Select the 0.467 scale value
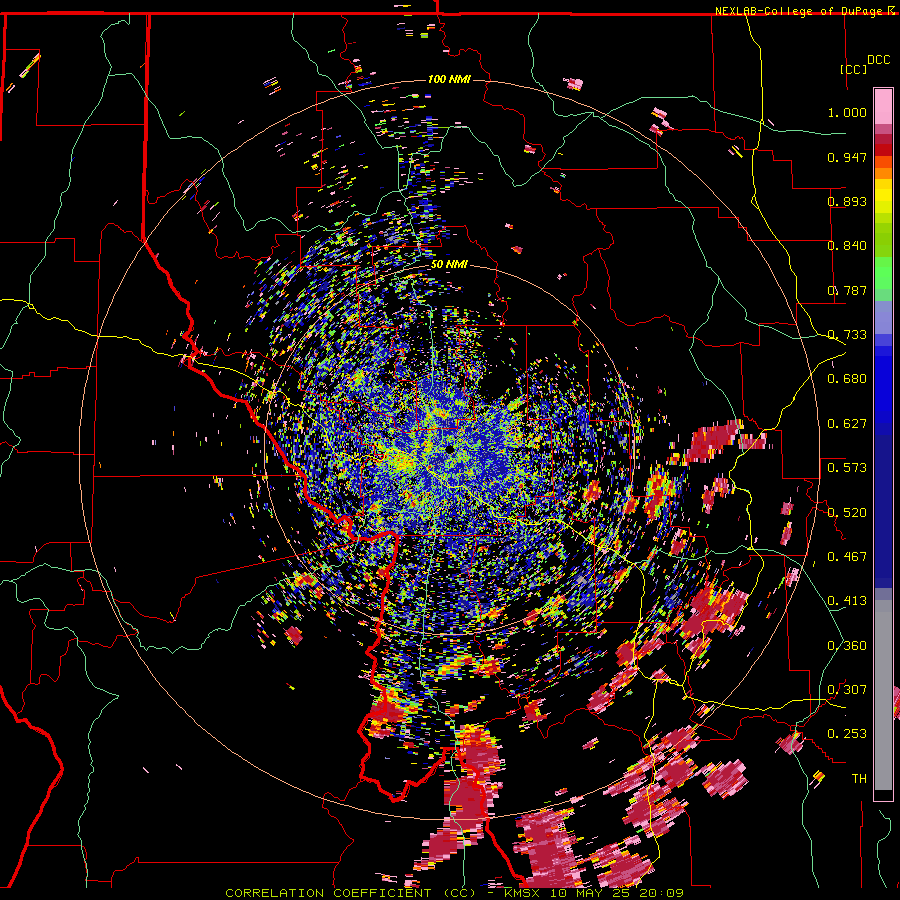The image size is (900, 900). (847, 556)
